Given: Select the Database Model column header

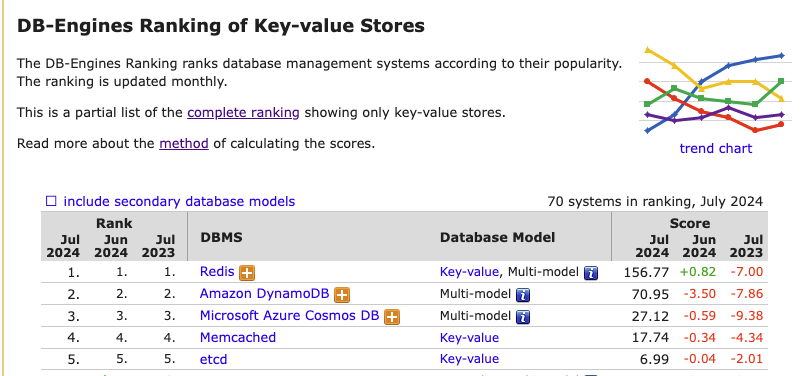Looking at the screenshot, I should 498,238.
